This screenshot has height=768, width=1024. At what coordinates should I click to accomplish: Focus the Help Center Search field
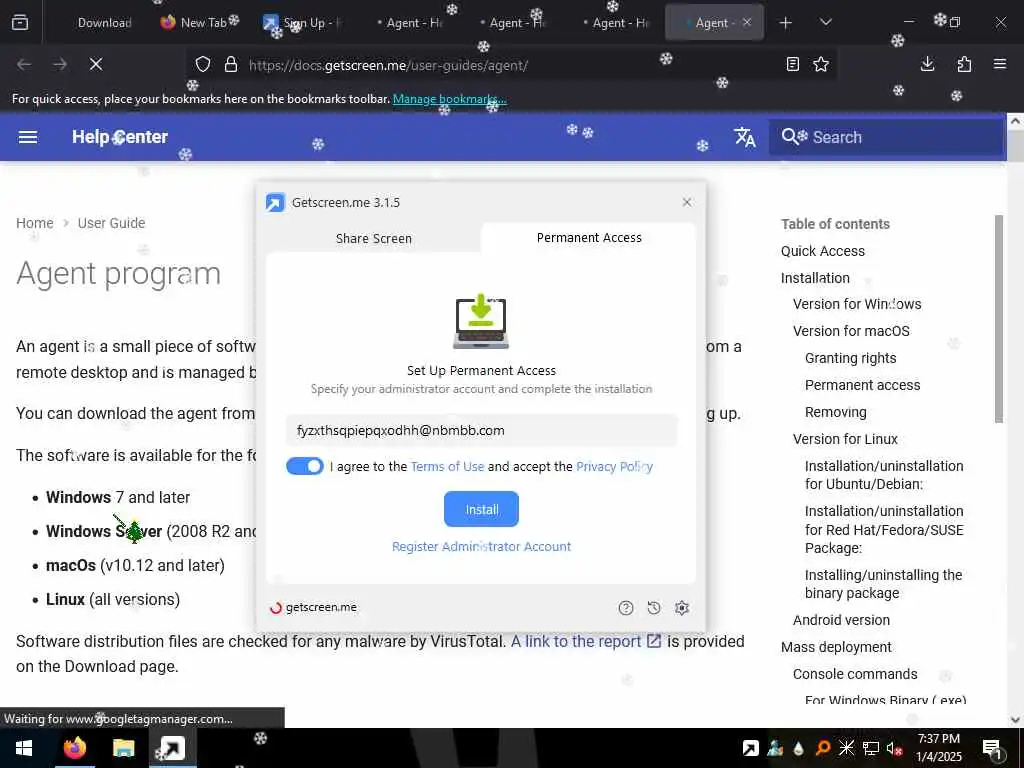click(886, 137)
